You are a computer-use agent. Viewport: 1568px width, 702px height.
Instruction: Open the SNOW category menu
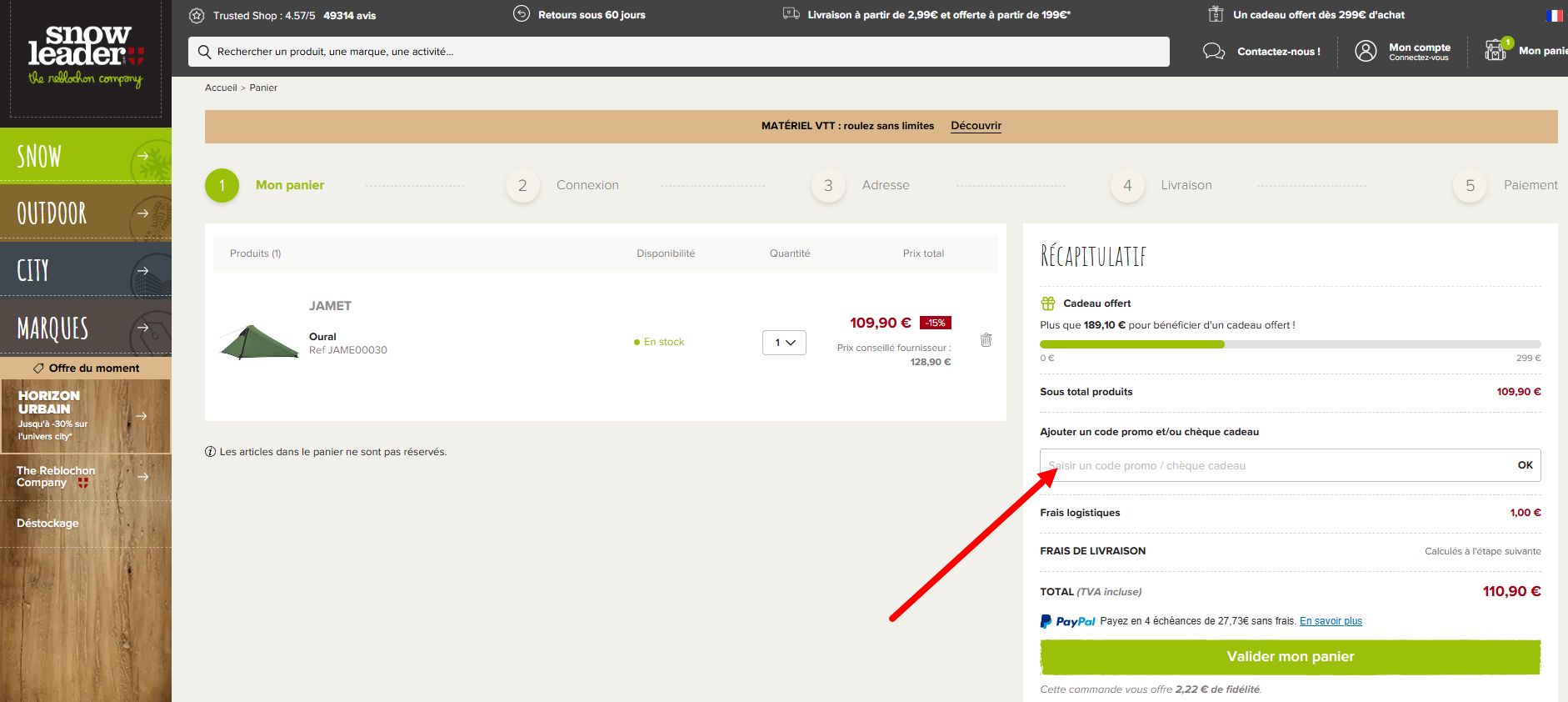(x=86, y=155)
